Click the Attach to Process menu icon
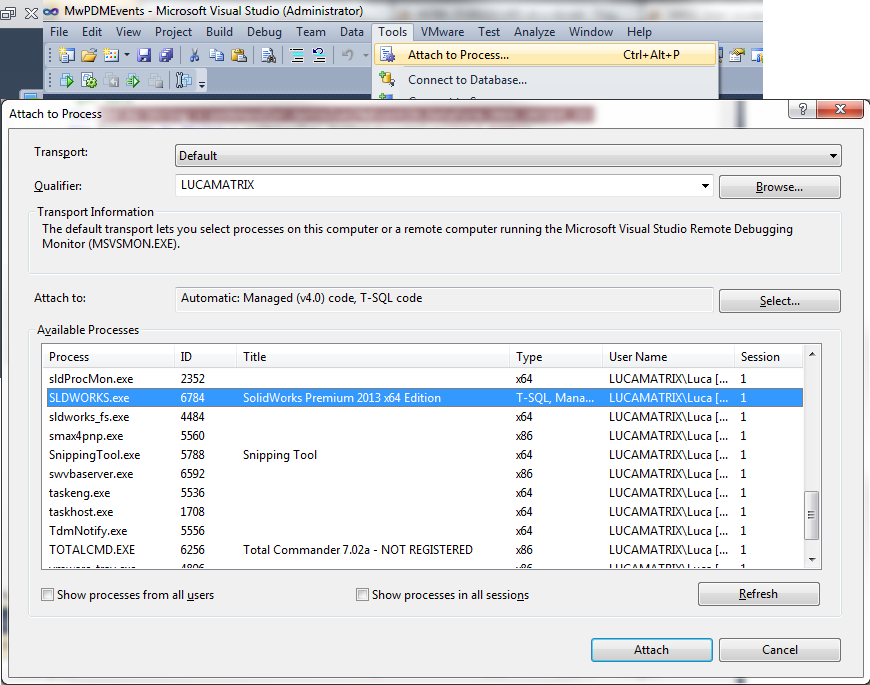The width and height of the screenshot is (870, 685). pos(387,55)
